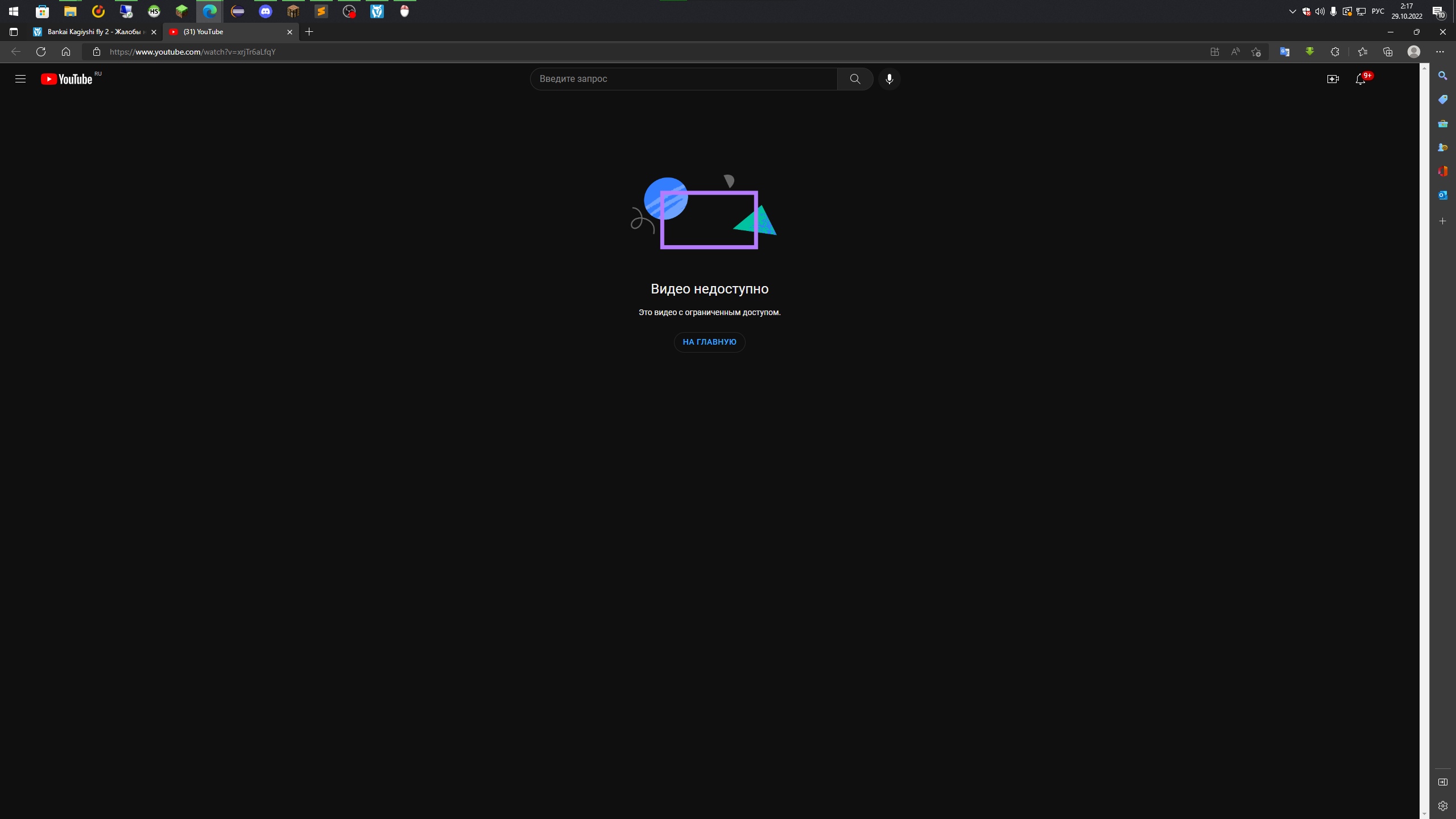Screen dimensions: 1456x819
Task: Click the YouTube logo
Action: pyautogui.click(x=67, y=79)
